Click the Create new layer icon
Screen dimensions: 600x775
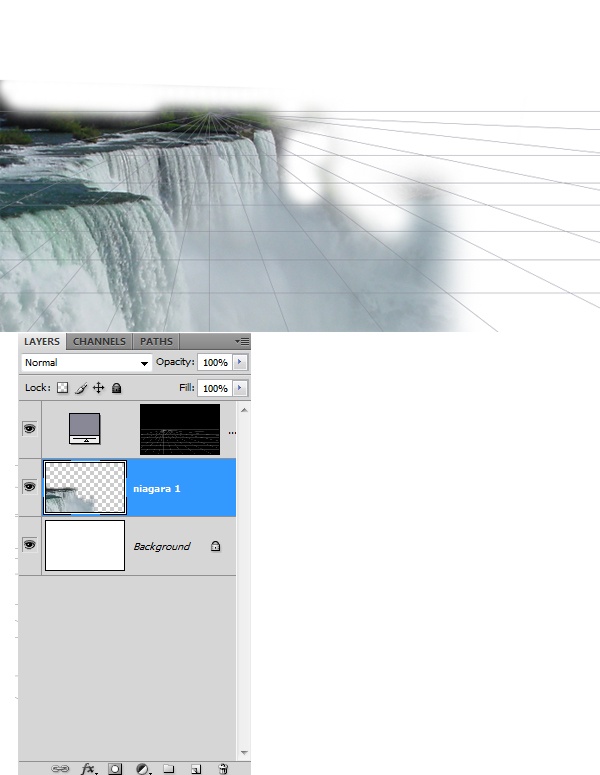point(196,768)
